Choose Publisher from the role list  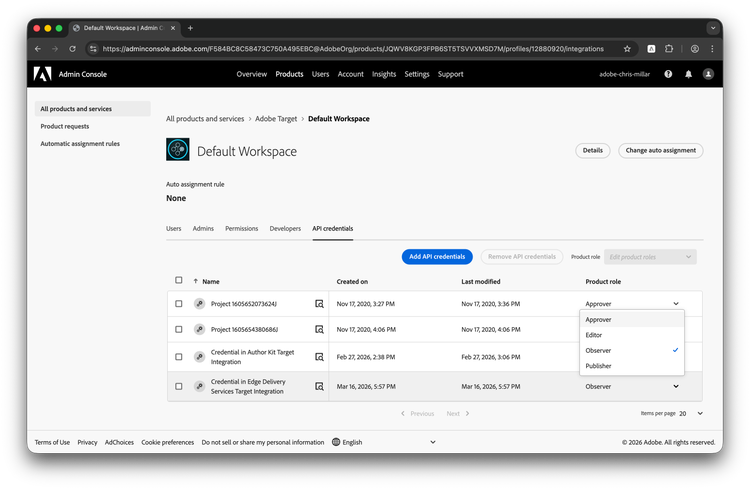pyautogui.click(x=600, y=366)
